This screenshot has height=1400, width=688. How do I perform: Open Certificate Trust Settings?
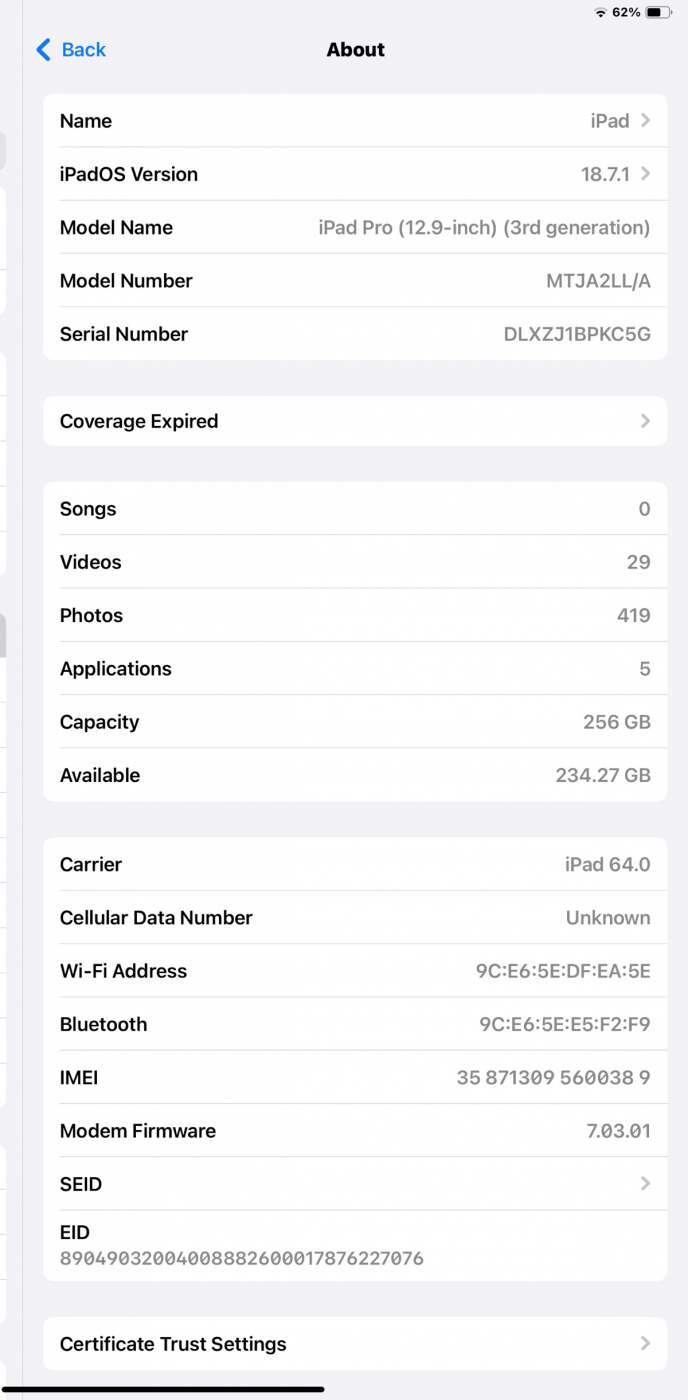[x=173, y=1344]
